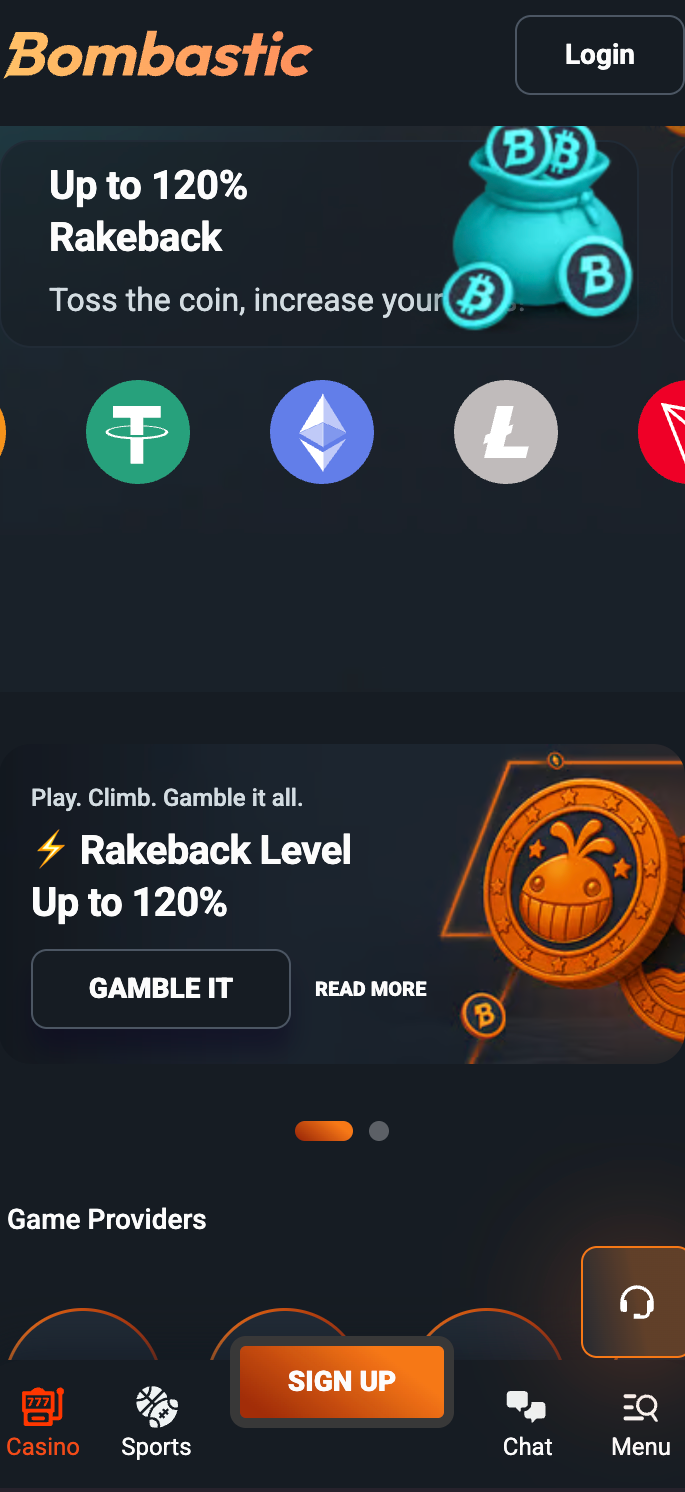Screen dimensions: 685x1492
Task: Choose the Litecoin coin icon
Action: [506, 432]
